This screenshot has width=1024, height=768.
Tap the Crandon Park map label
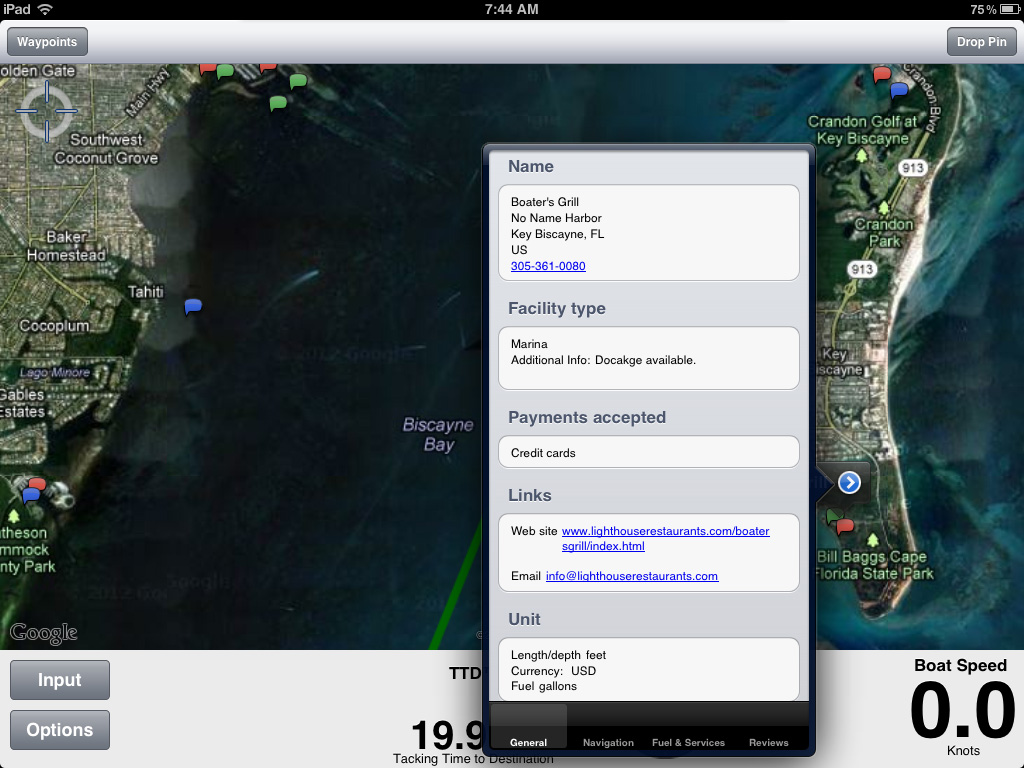click(x=884, y=233)
